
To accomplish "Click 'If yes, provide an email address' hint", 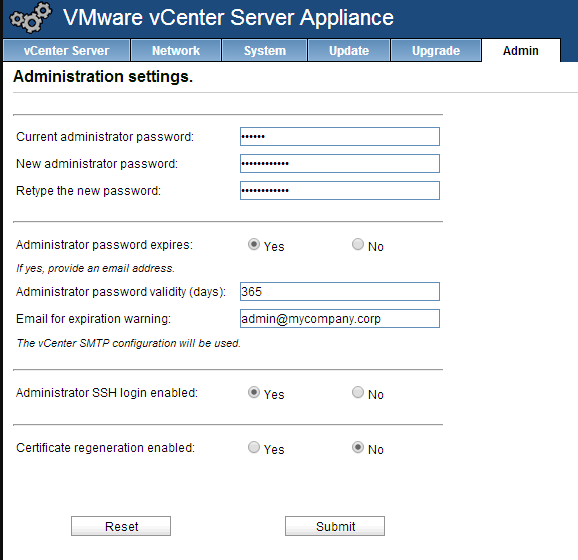I will click(95, 268).
